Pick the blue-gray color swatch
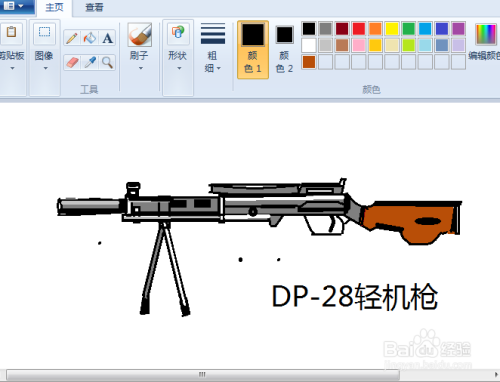 pos(442,45)
